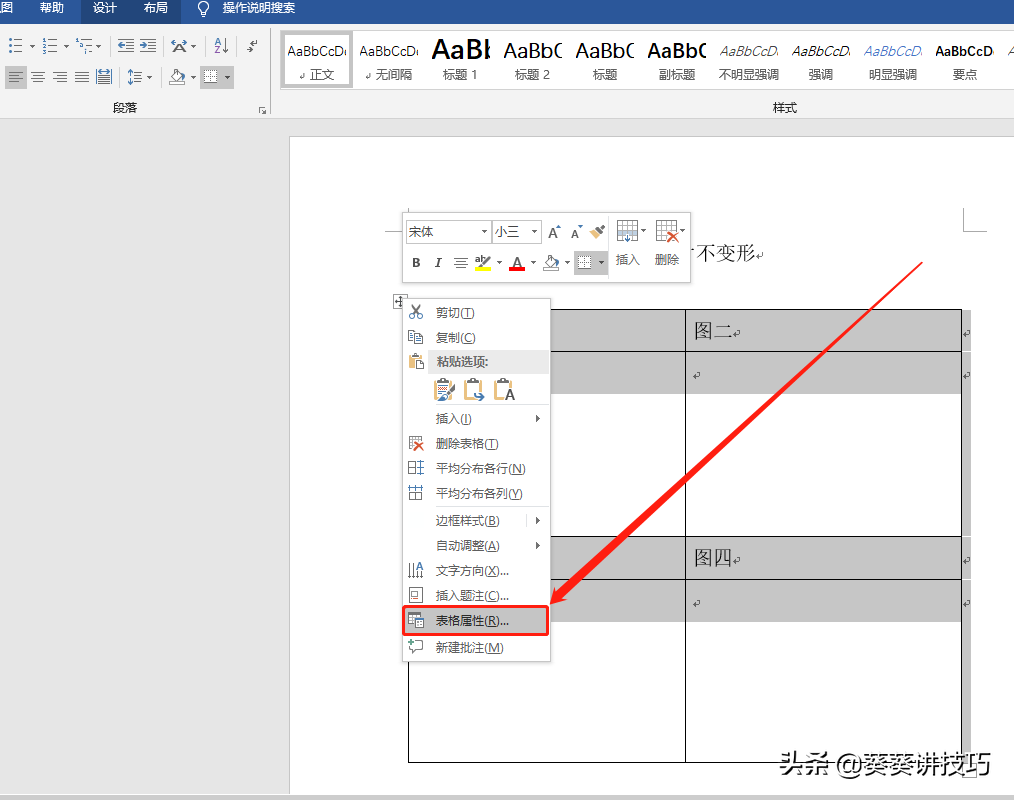Screen dimensions: 1014x800
Task: Click the table move handle icon
Action: pyautogui.click(x=400, y=301)
